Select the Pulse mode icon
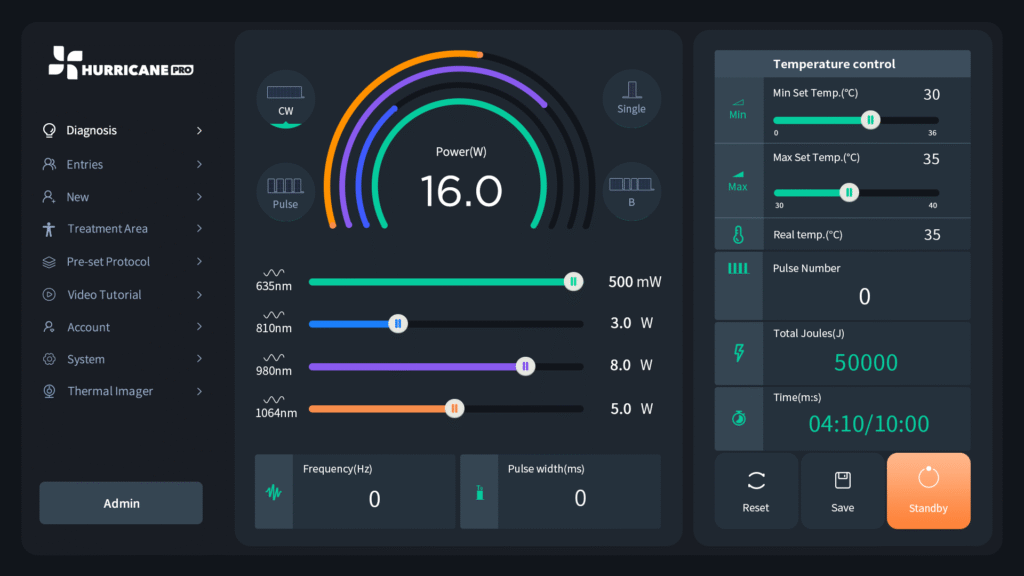1024x576 pixels. point(286,192)
